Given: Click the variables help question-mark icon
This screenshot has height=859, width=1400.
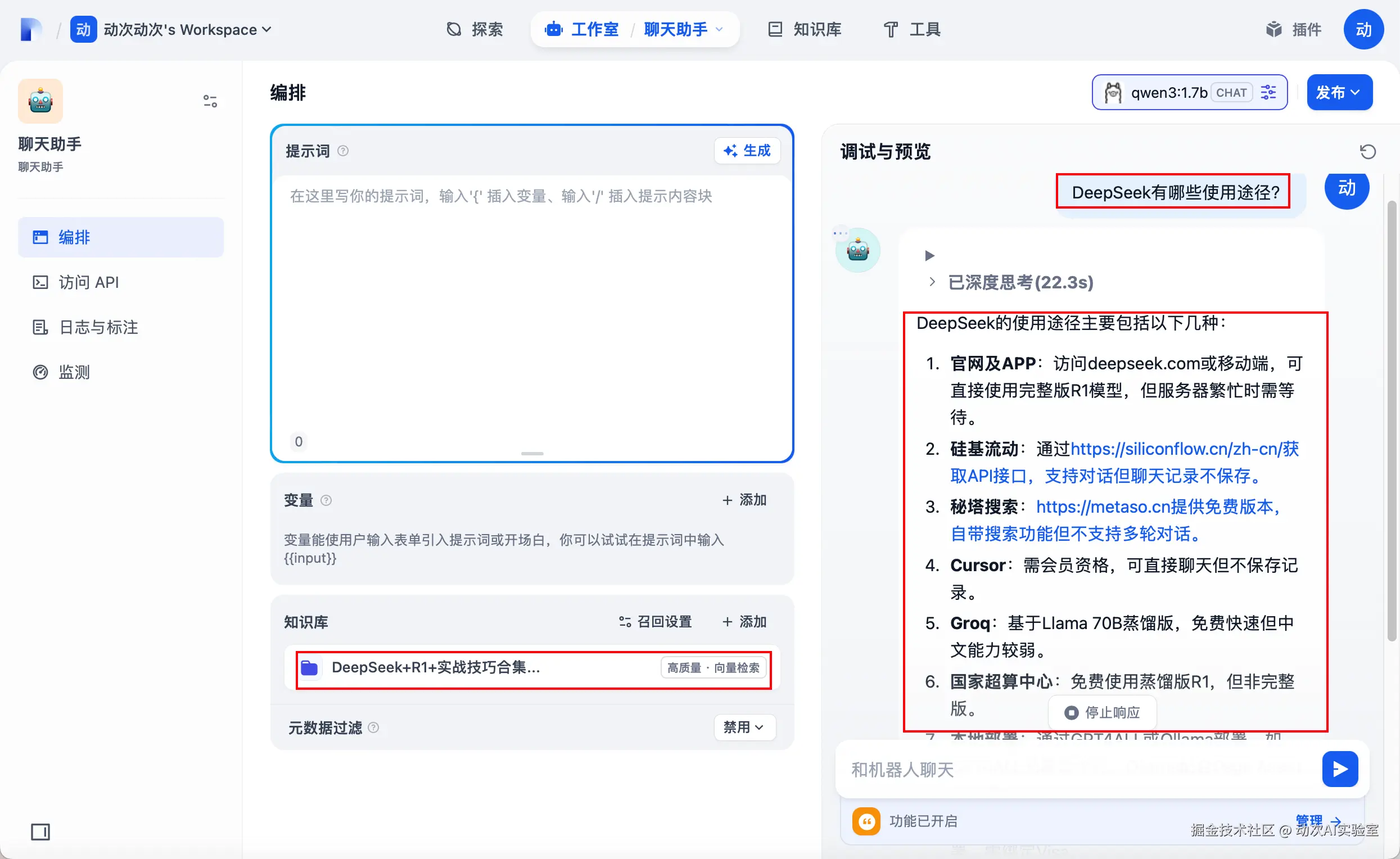Looking at the screenshot, I should pyautogui.click(x=326, y=500).
